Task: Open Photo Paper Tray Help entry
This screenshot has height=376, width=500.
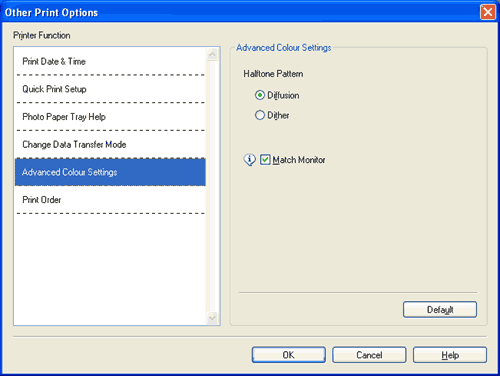Action: coord(110,117)
